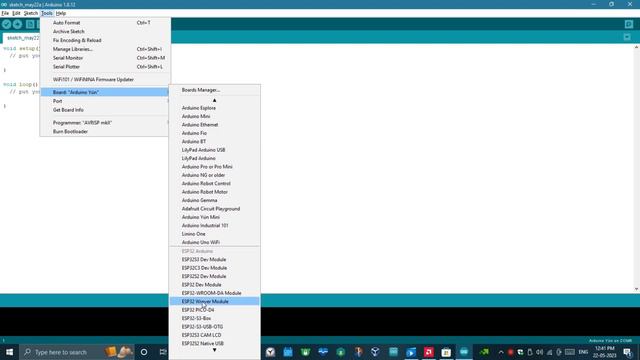The image size is (640, 360).
Task: Select ESP32S3 Dev Module board
Action: 215,260
